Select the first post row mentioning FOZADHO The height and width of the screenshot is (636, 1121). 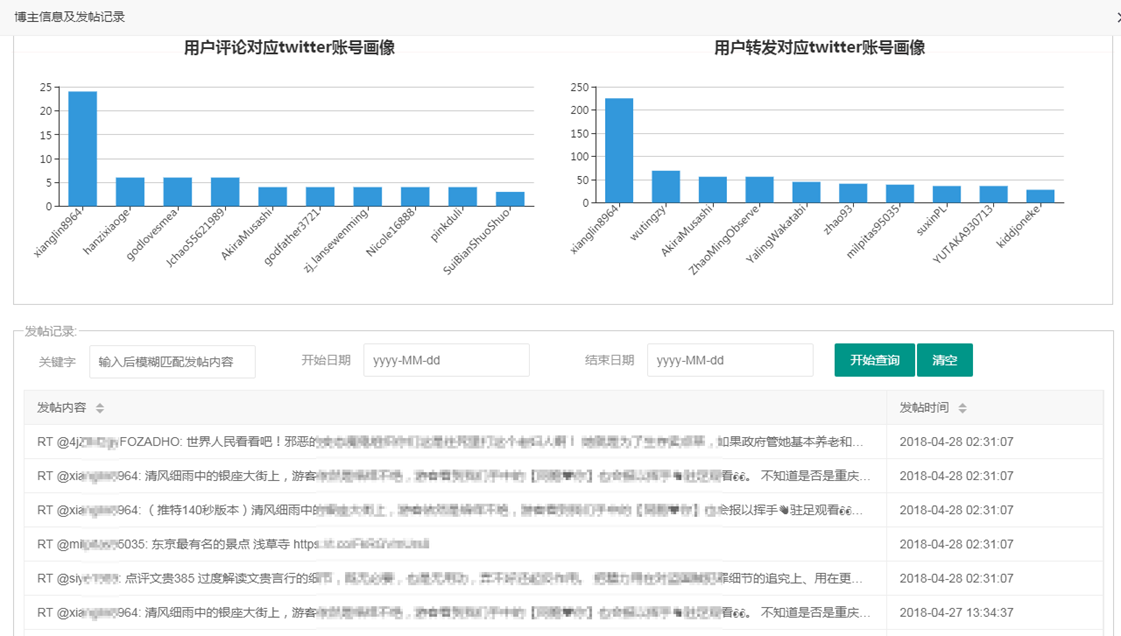pyautogui.click(x=450, y=442)
